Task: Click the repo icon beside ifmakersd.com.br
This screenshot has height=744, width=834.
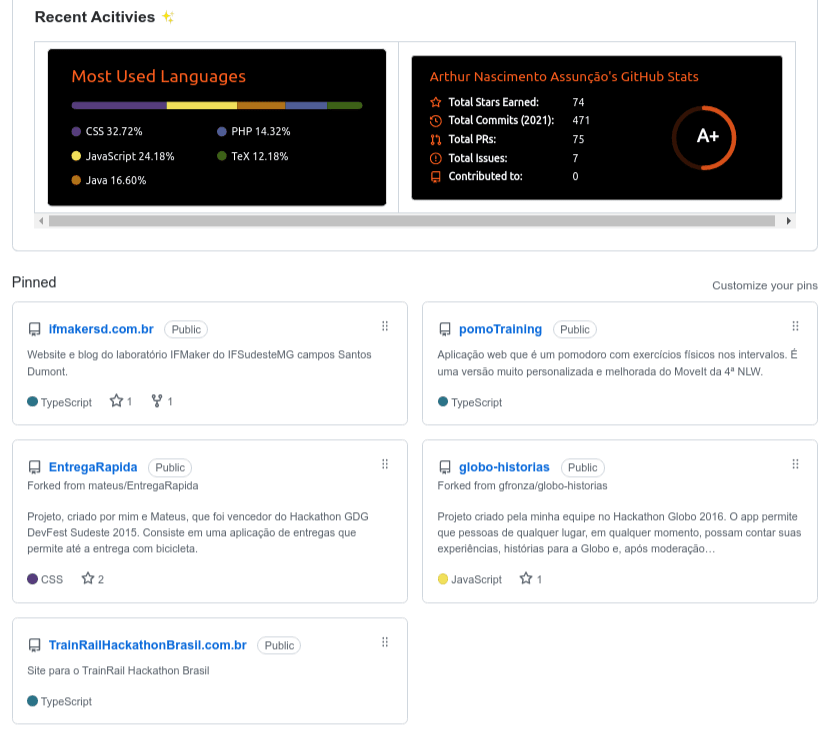Action: click(x=35, y=330)
